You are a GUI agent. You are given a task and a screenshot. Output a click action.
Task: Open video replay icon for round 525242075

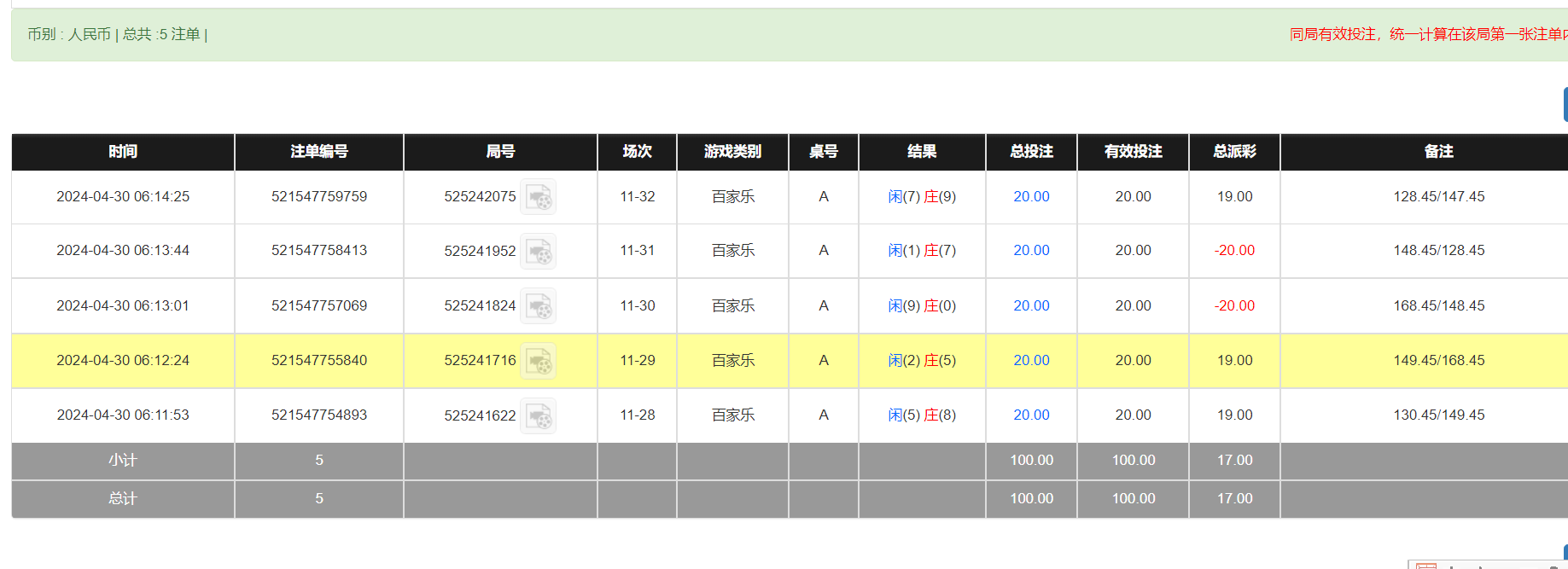point(539,197)
